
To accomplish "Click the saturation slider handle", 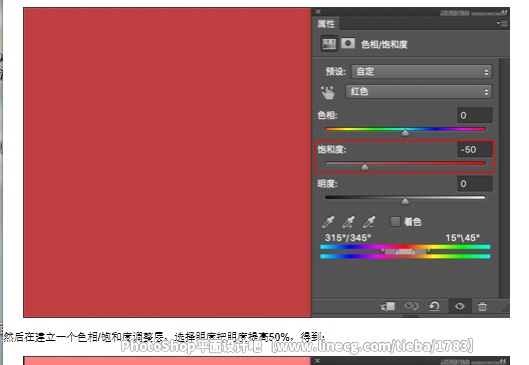I will tap(364, 167).
